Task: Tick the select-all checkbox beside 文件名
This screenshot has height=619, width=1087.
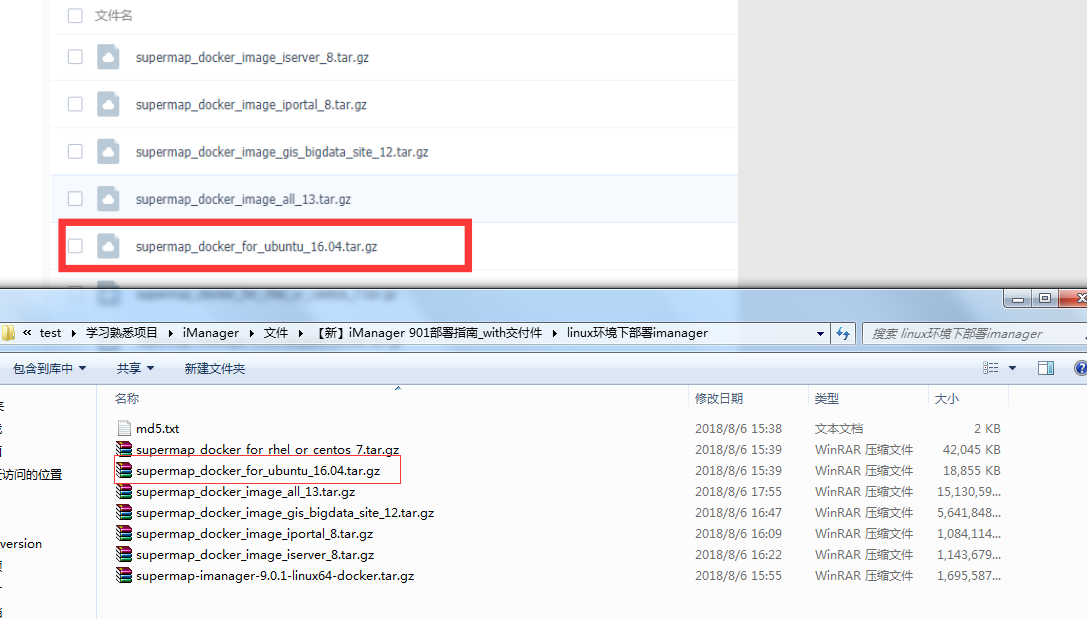Action: click(75, 15)
